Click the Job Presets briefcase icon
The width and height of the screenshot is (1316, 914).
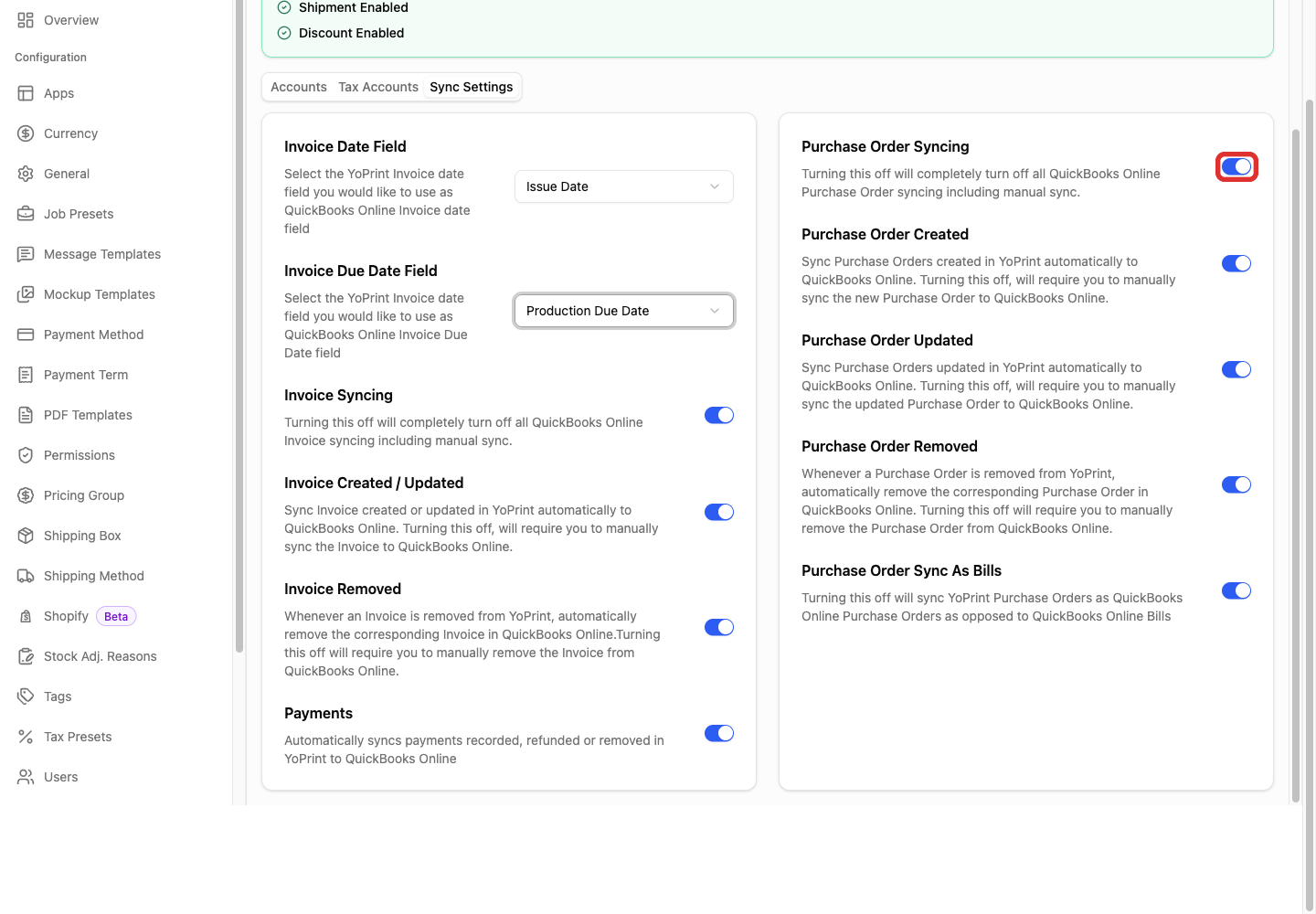[26, 214]
